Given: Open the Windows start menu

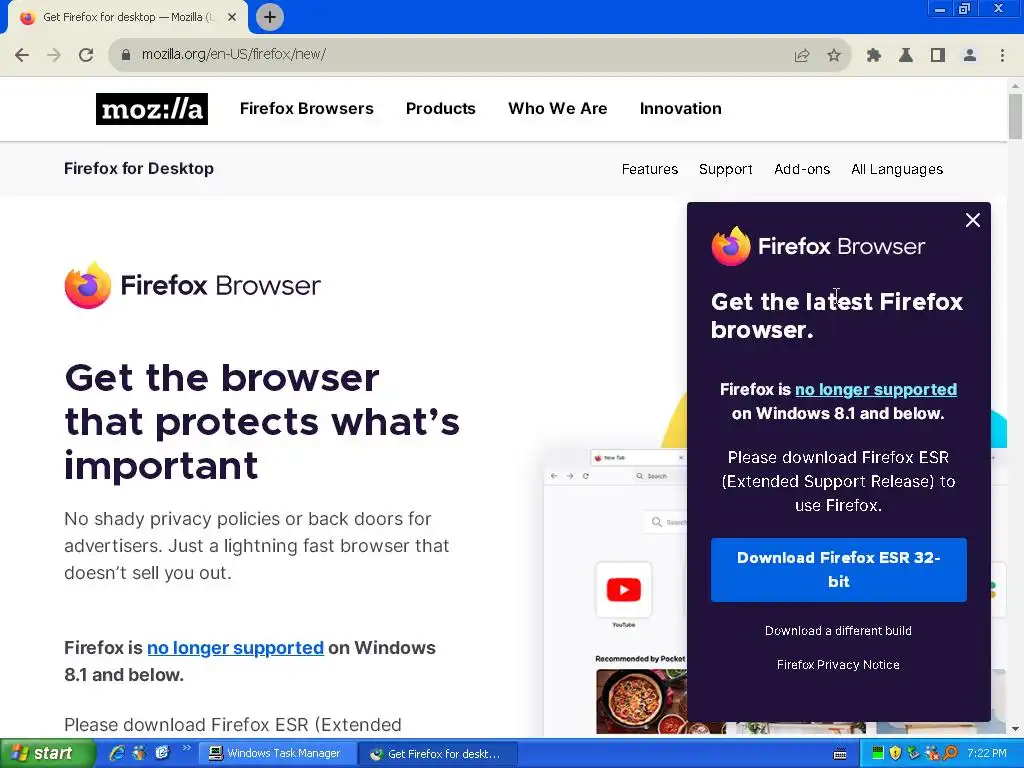Looking at the screenshot, I should click(x=47, y=754).
